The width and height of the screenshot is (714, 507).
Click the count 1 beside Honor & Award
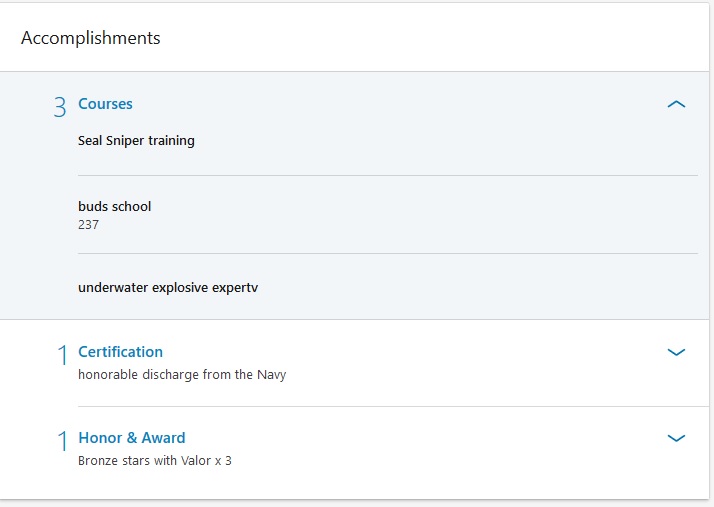(x=62, y=441)
